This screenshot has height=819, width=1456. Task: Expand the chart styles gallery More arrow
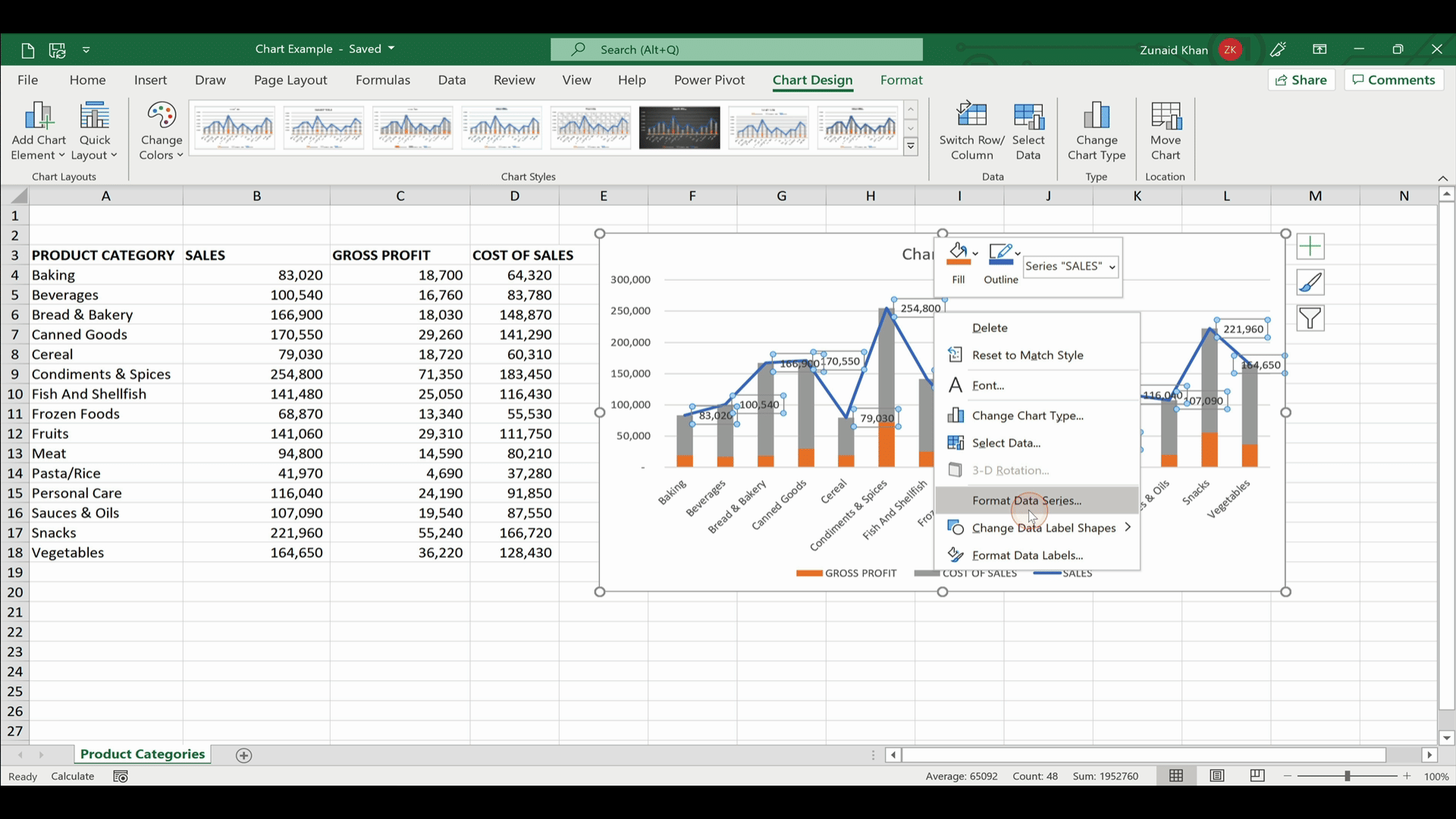tap(911, 146)
